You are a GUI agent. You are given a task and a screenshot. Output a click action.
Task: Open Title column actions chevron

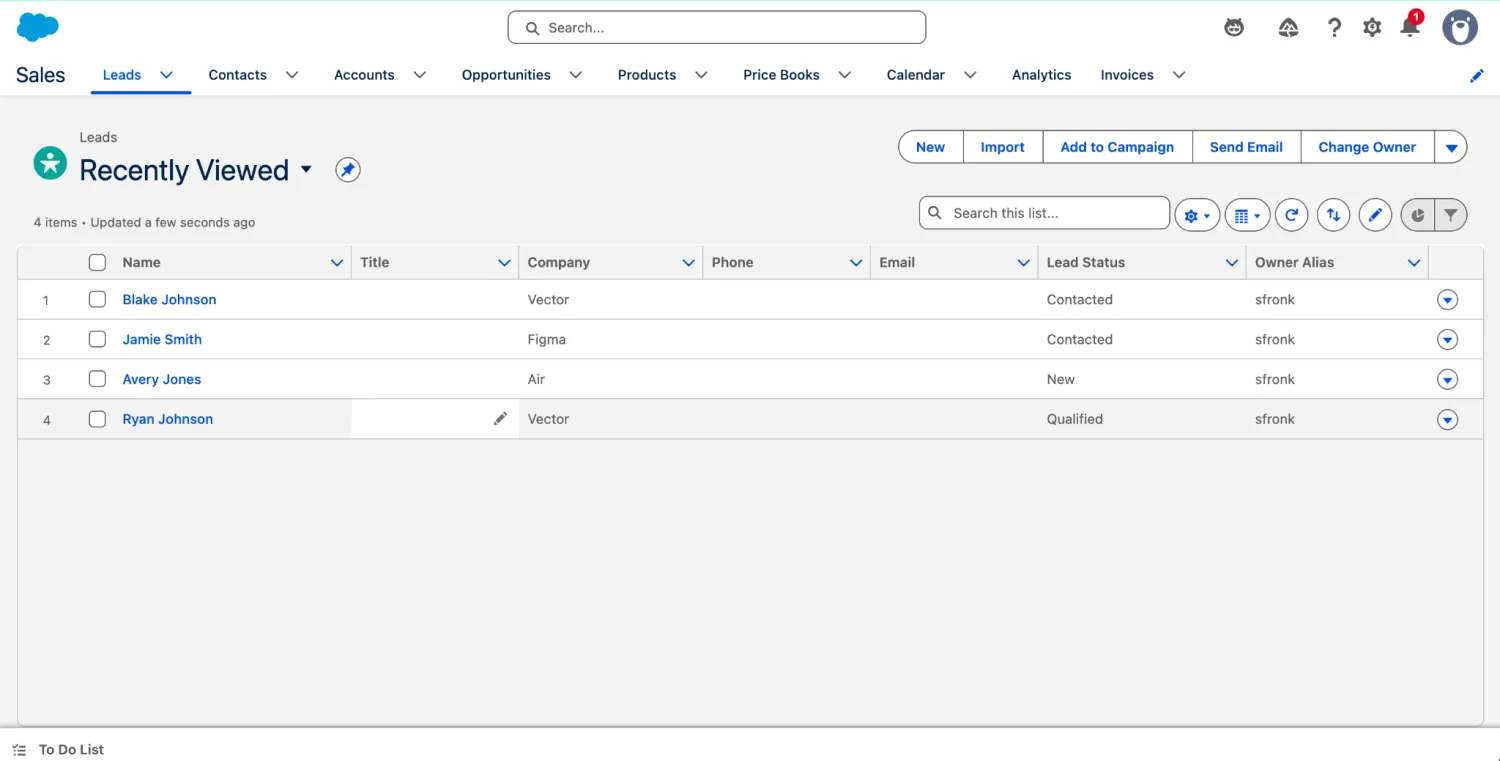point(504,263)
